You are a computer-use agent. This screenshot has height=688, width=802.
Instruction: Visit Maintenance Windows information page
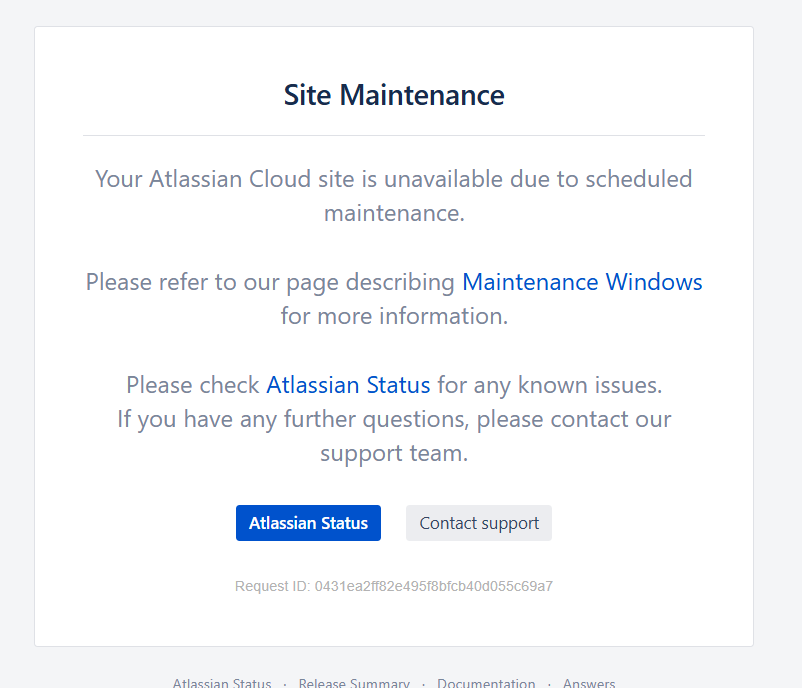[581, 282]
